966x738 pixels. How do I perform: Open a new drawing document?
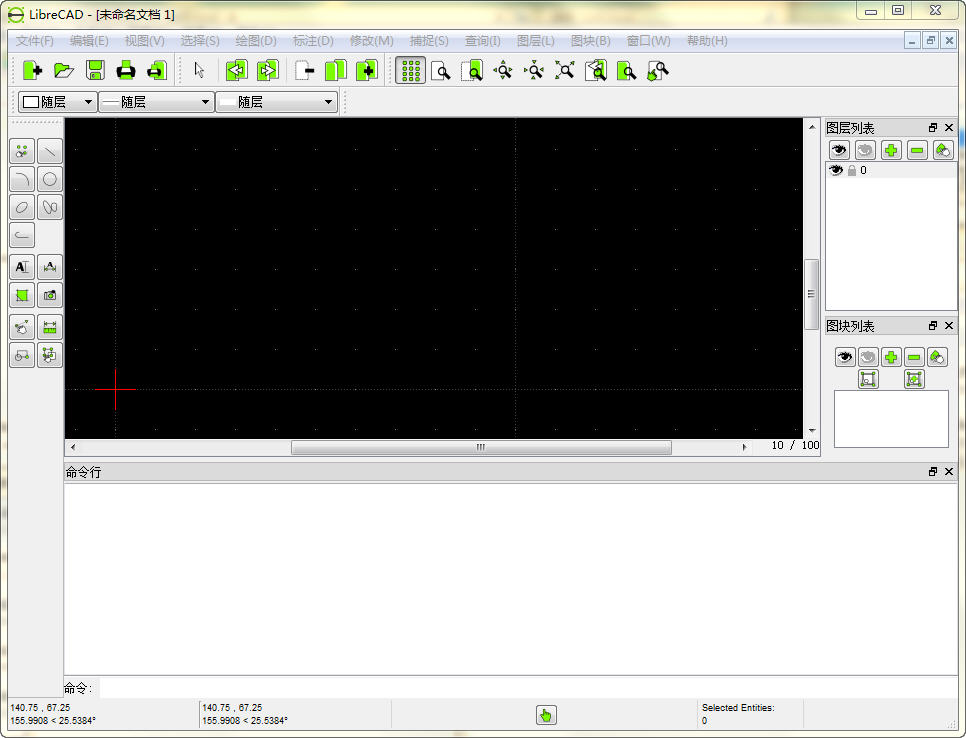click(31, 70)
